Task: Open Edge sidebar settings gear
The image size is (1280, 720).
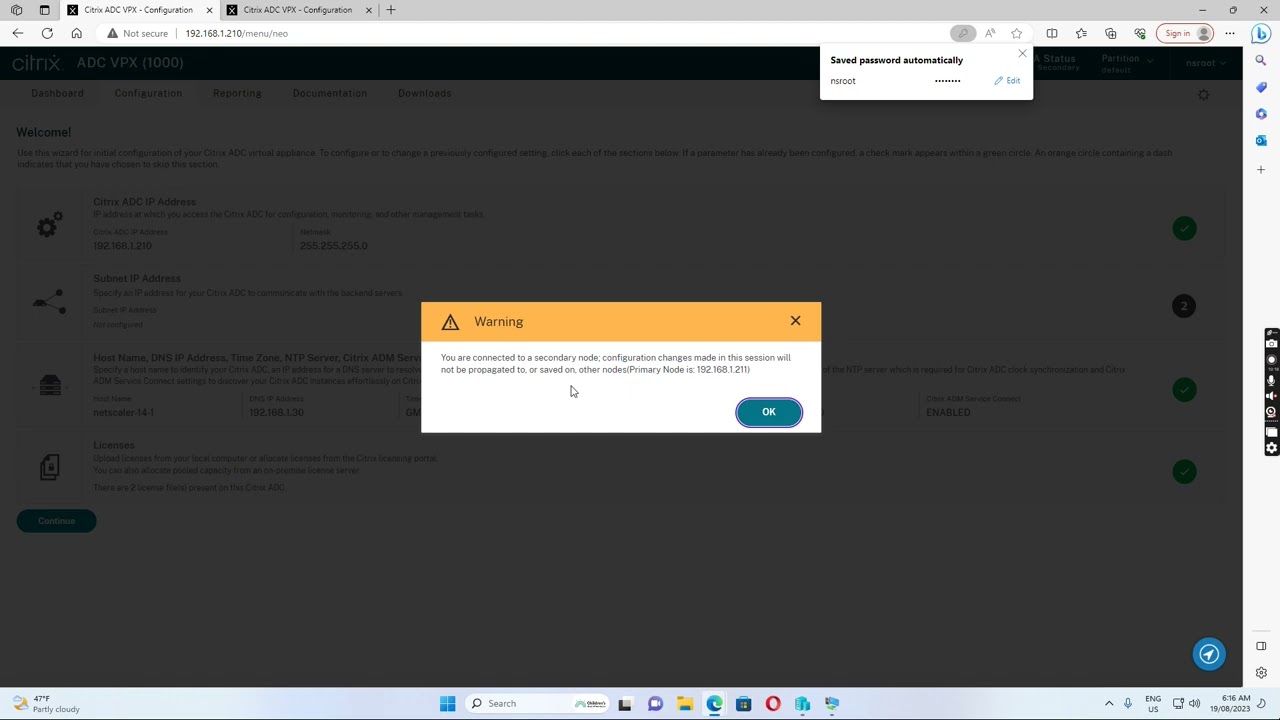Action: pos(1261,673)
